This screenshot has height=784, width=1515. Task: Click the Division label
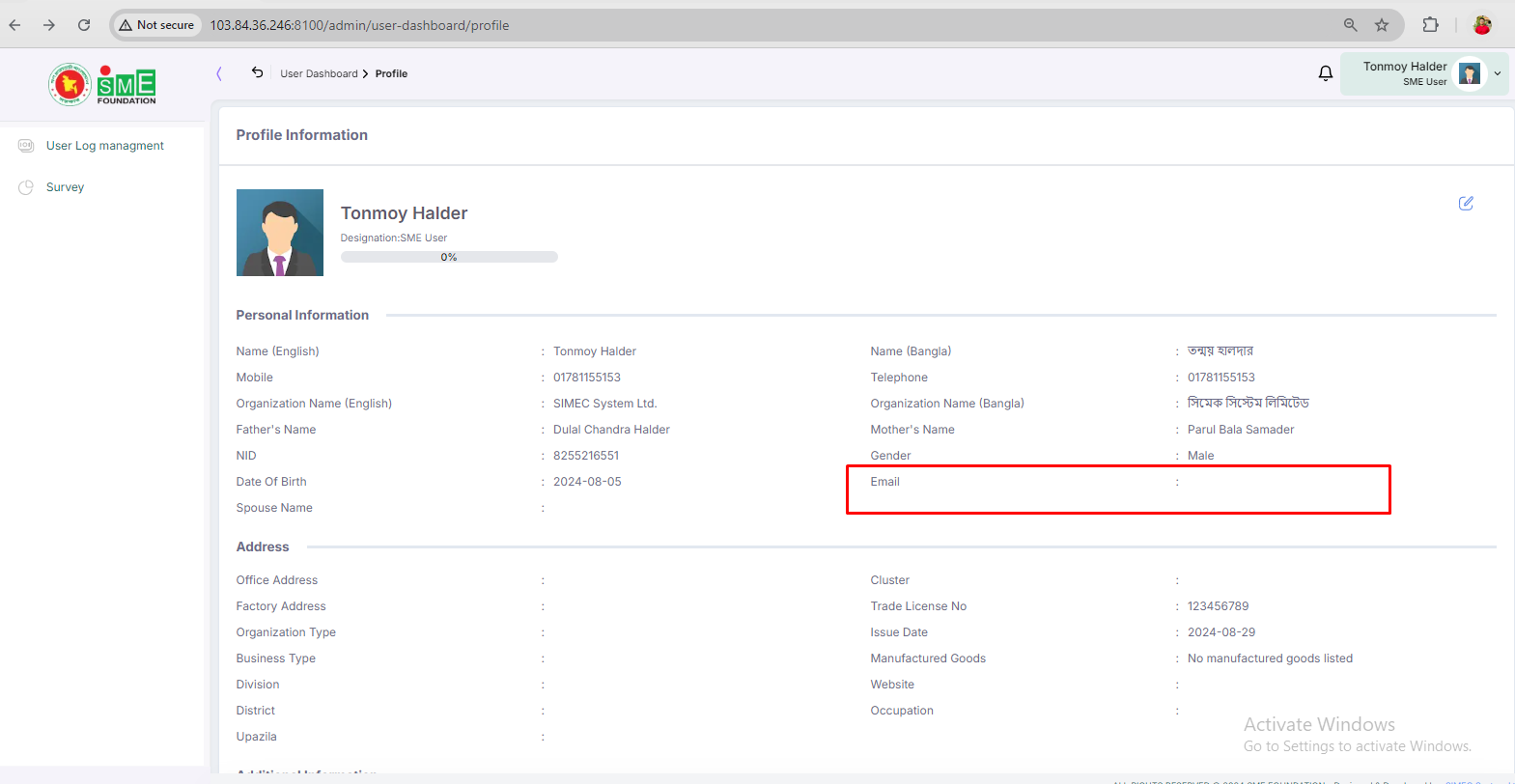point(258,685)
